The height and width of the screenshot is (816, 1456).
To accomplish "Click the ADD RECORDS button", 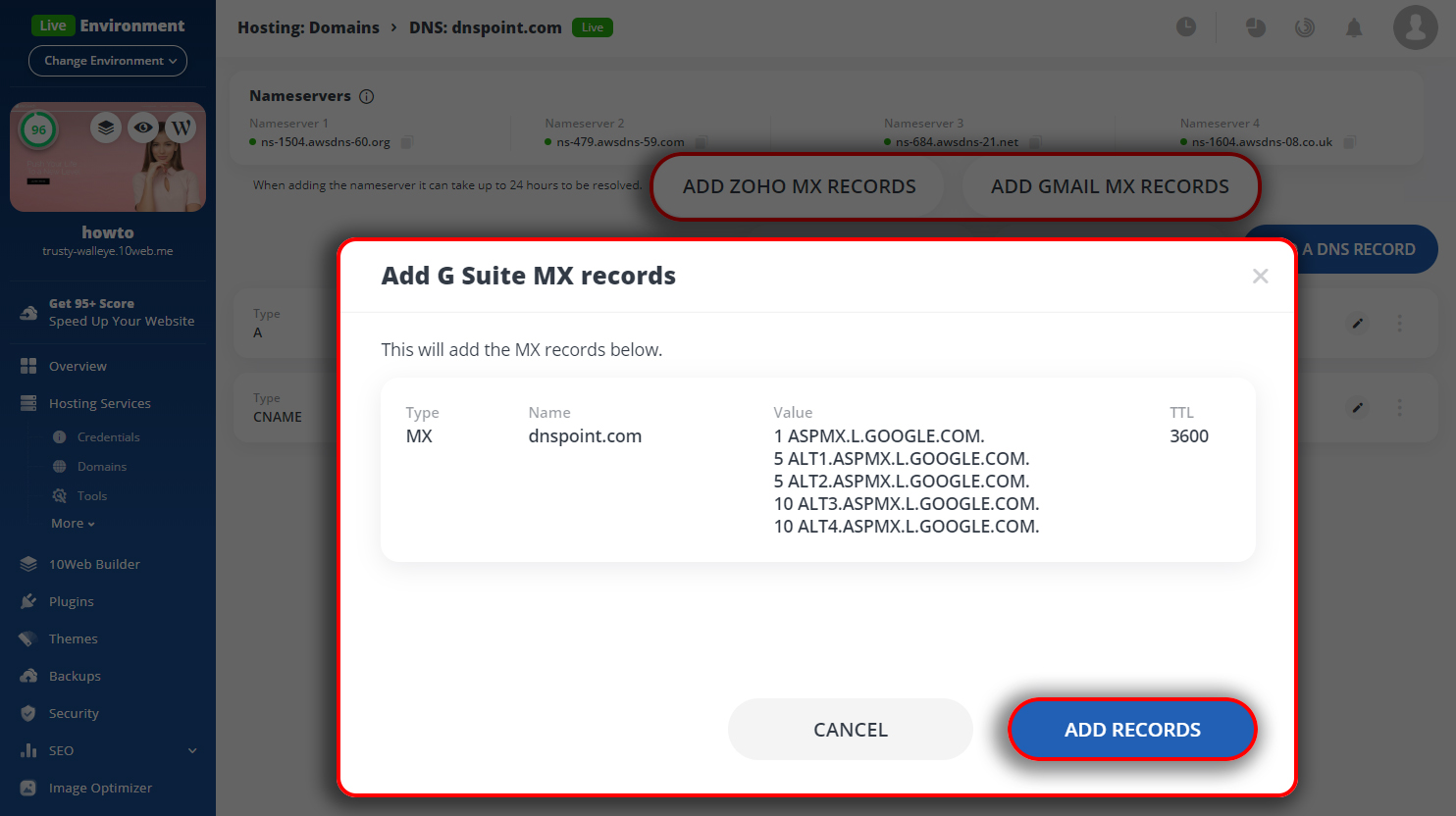I will click(x=1132, y=730).
